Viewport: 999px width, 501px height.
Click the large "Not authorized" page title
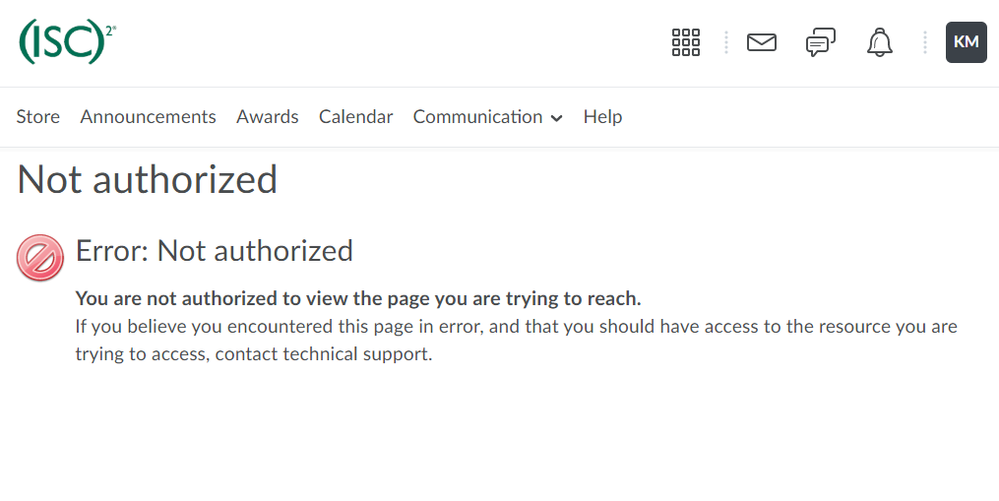pyautogui.click(x=148, y=180)
